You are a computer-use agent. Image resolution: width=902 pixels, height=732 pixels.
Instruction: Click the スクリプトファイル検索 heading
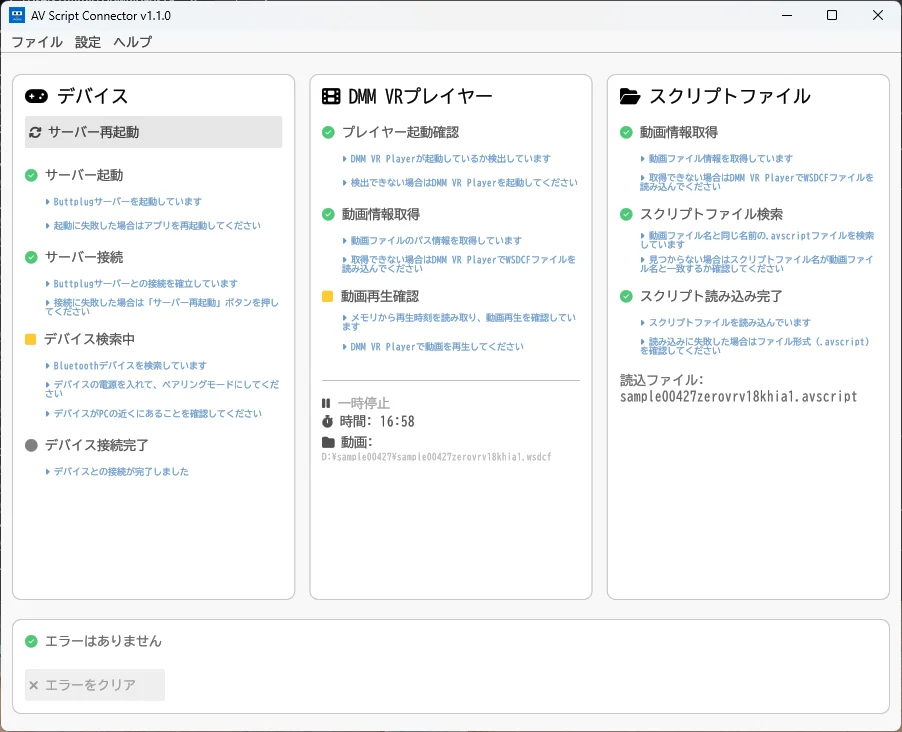tap(711, 214)
